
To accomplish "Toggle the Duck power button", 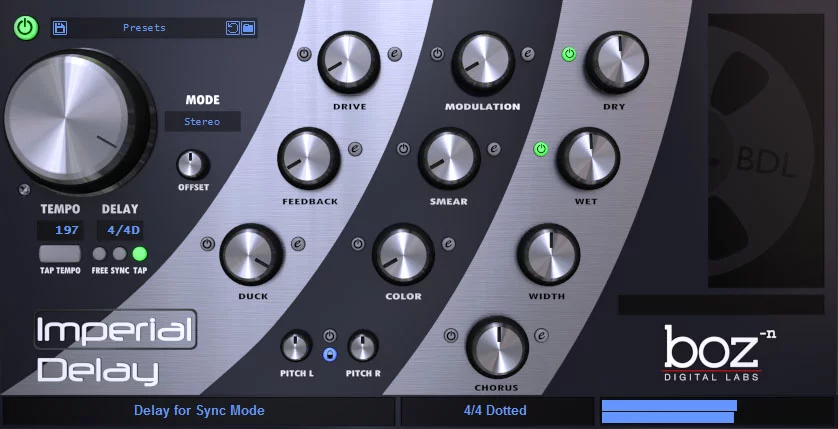I will (x=207, y=244).
